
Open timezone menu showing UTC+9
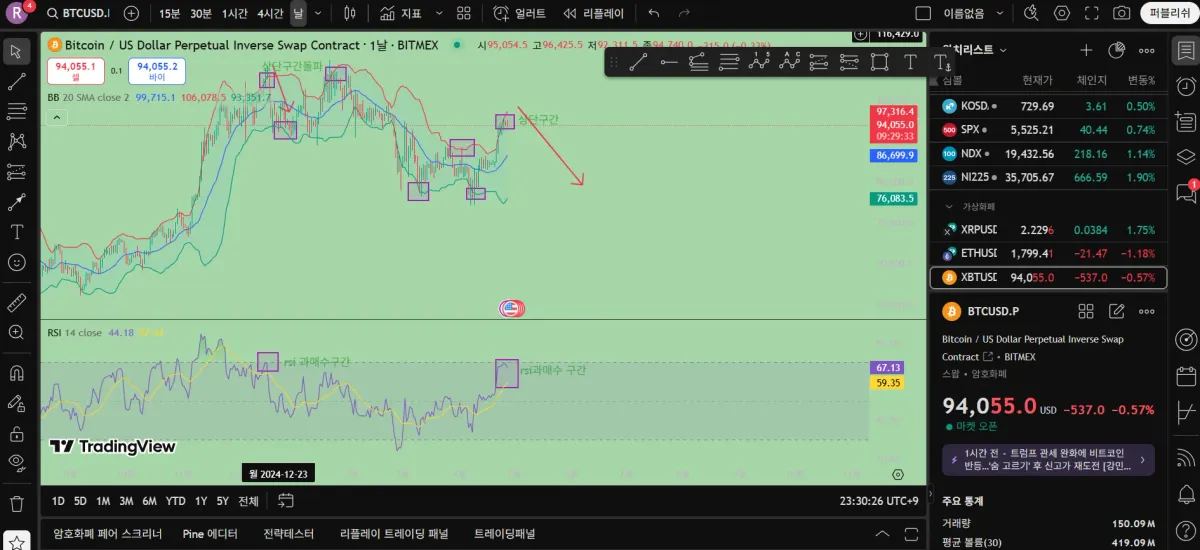[x=880, y=501]
